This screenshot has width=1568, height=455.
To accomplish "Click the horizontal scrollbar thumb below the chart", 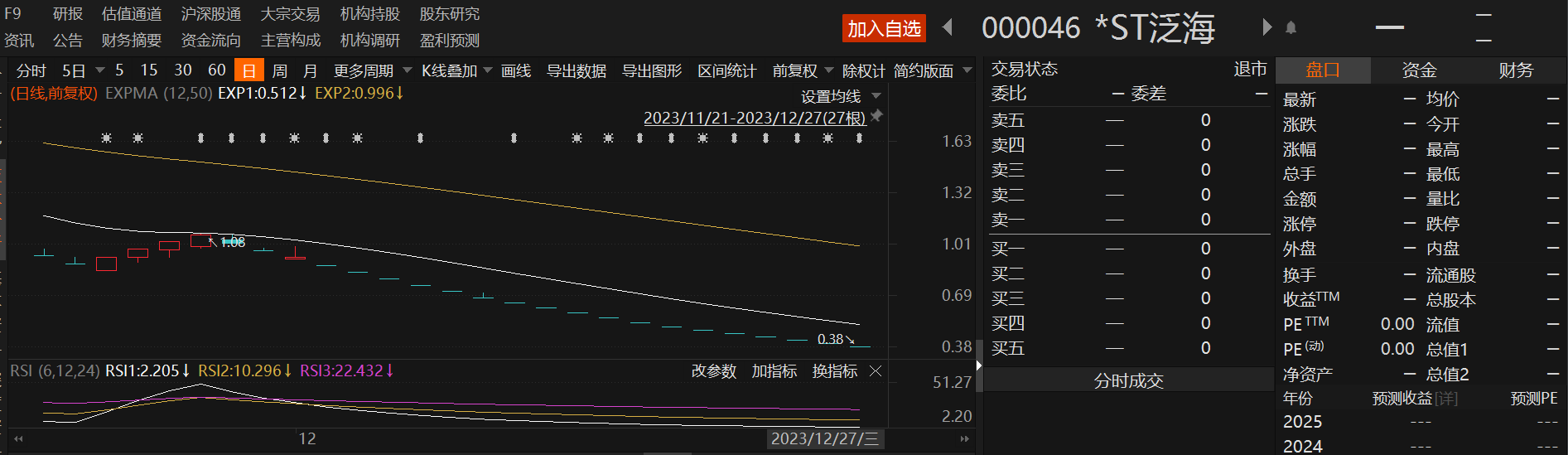I will click(x=667, y=453).
